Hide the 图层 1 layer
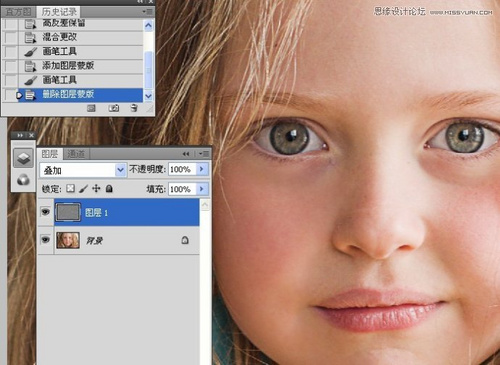500x365 pixels. point(45,212)
